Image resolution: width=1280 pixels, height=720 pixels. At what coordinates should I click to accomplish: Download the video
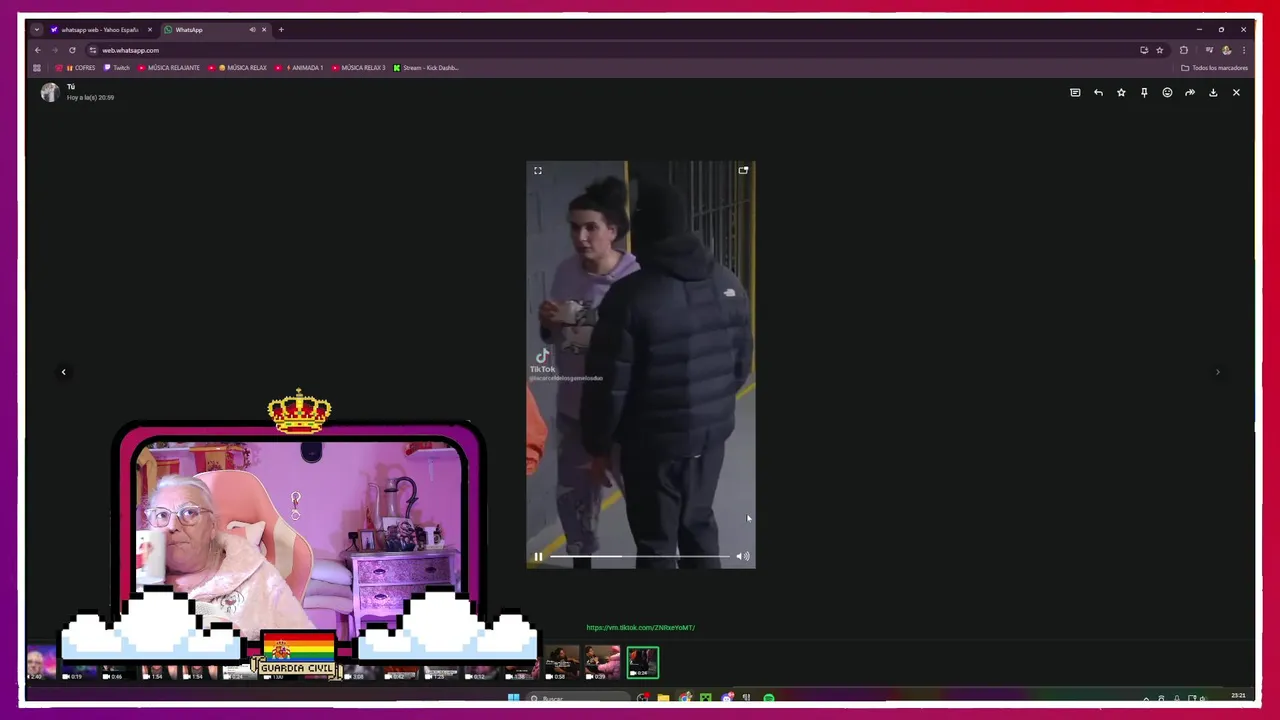(1213, 93)
